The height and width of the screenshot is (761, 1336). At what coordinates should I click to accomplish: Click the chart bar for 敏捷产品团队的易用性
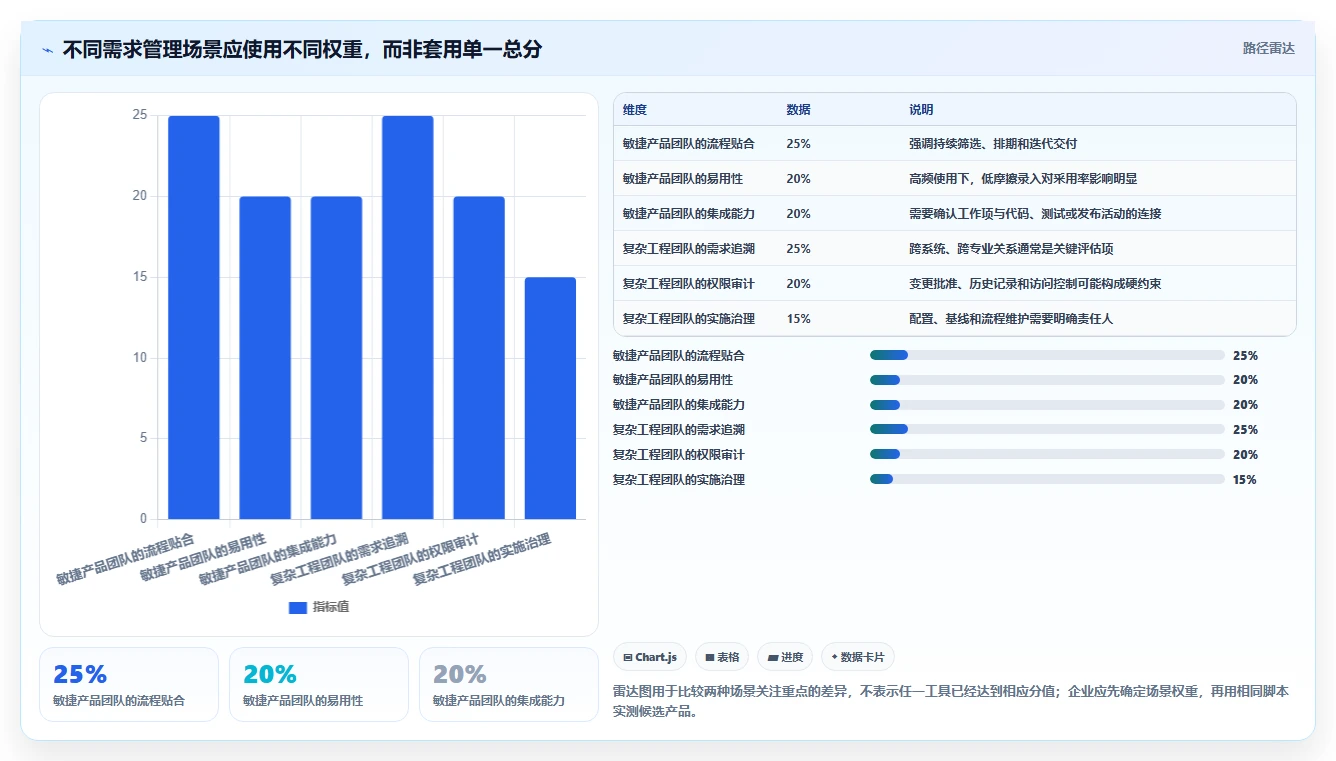tap(265, 358)
